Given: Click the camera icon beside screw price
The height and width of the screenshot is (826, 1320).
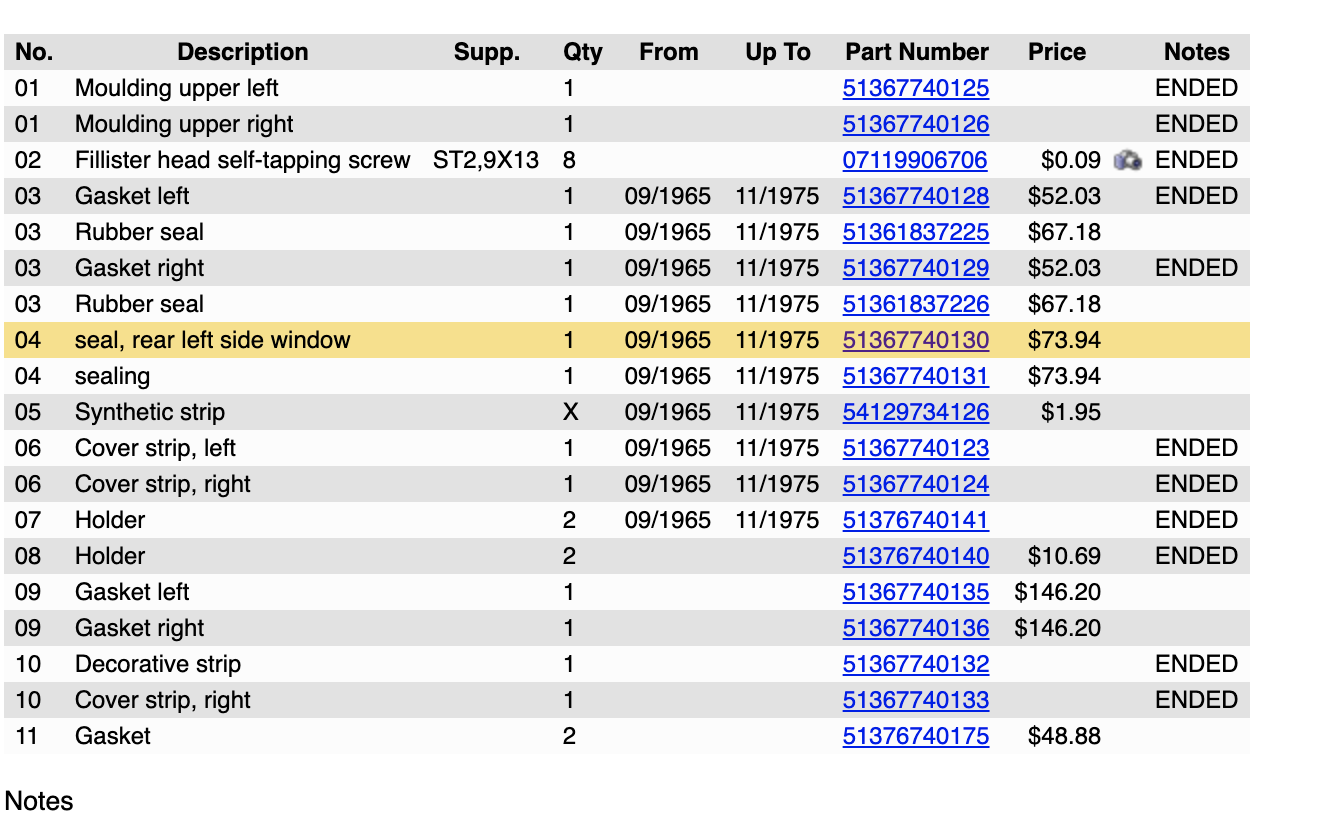Looking at the screenshot, I should click(1128, 160).
